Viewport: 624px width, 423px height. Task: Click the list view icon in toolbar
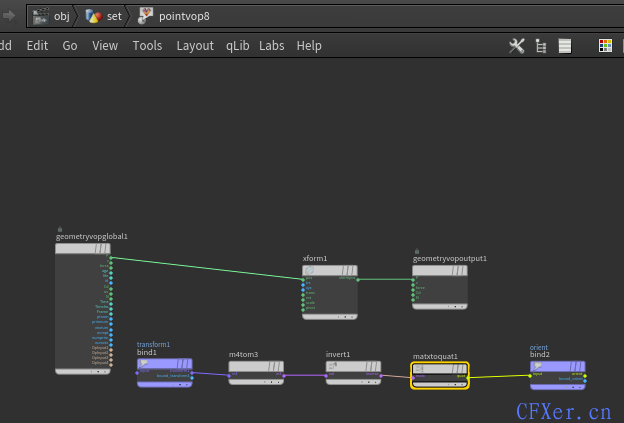click(x=565, y=45)
